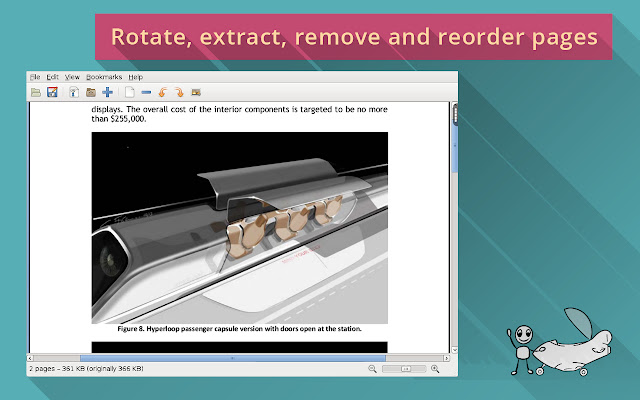This screenshot has height=400, width=640.
Task: Rotate page right with orange arrow
Action: click(179, 92)
